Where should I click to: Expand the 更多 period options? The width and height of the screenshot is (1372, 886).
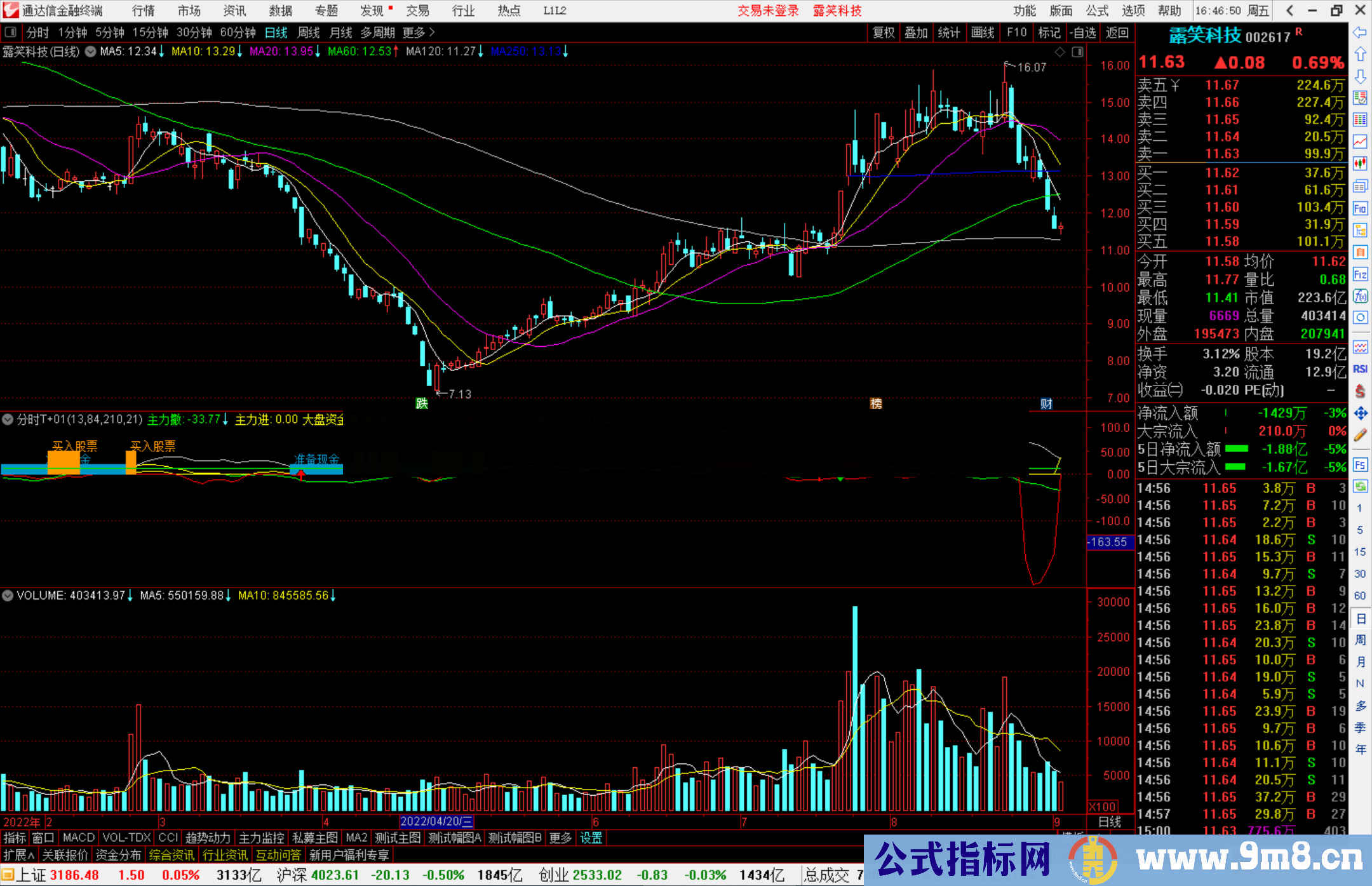click(419, 32)
